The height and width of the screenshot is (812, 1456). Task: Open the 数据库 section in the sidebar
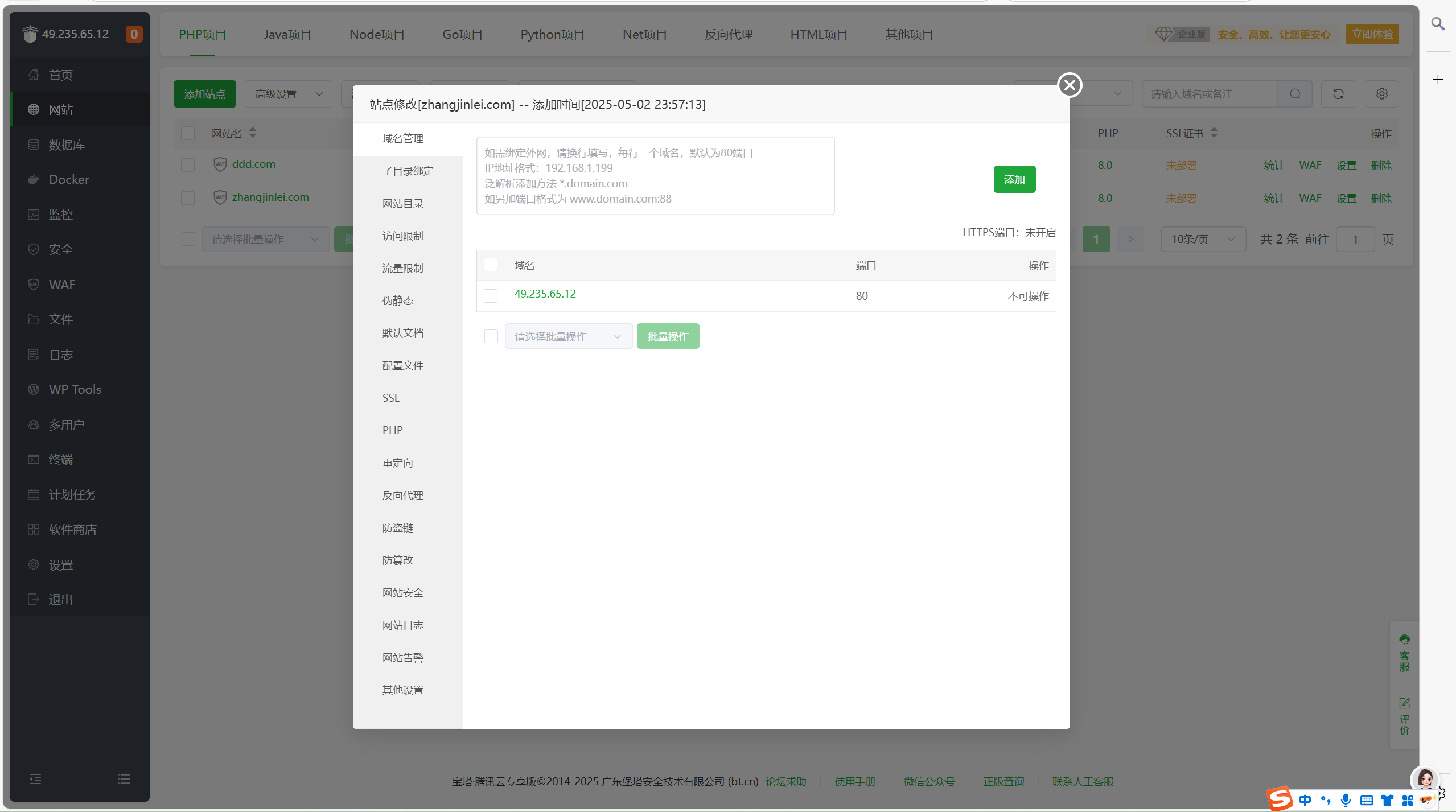pos(65,145)
